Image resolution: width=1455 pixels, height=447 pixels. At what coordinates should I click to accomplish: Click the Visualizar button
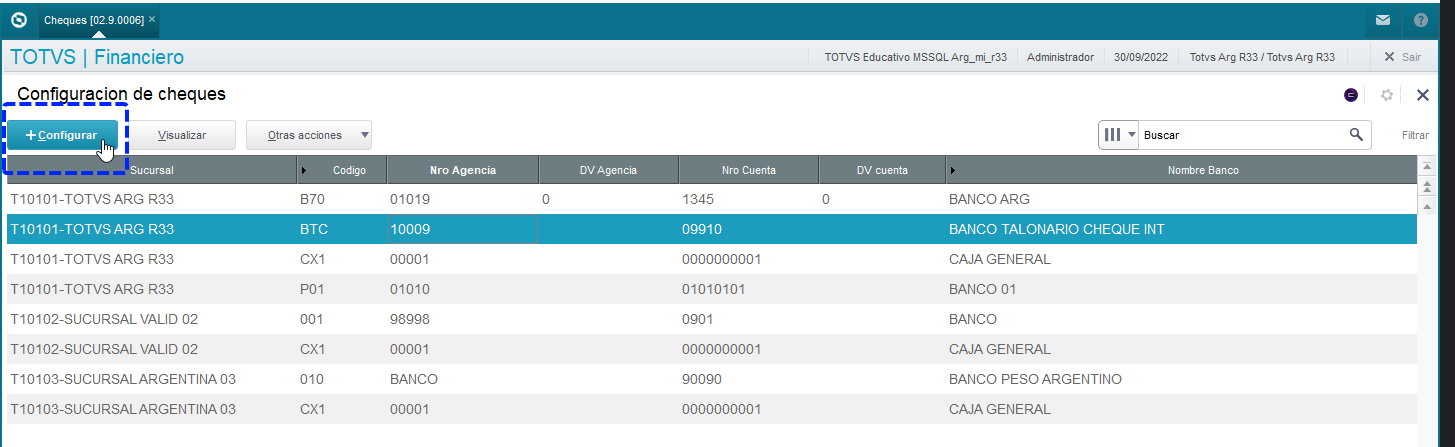tap(182, 135)
